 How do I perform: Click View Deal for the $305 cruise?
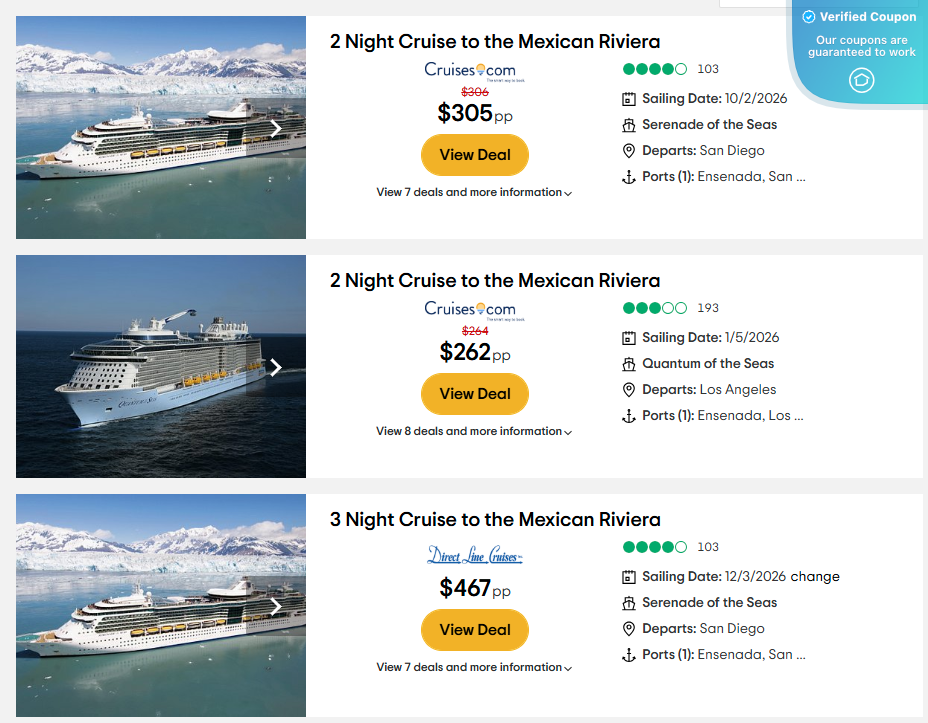(475, 155)
